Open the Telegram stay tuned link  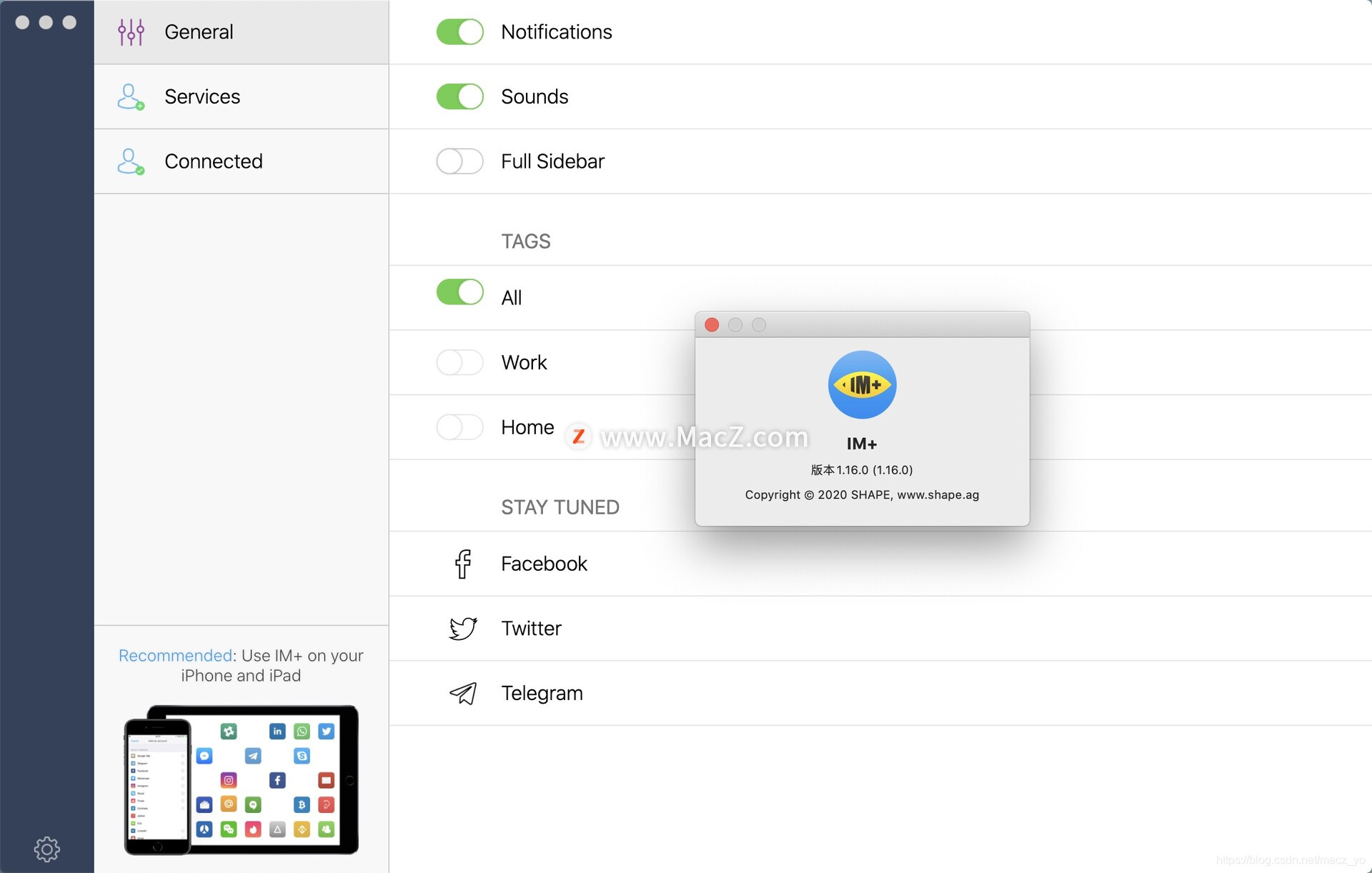pos(880,693)
